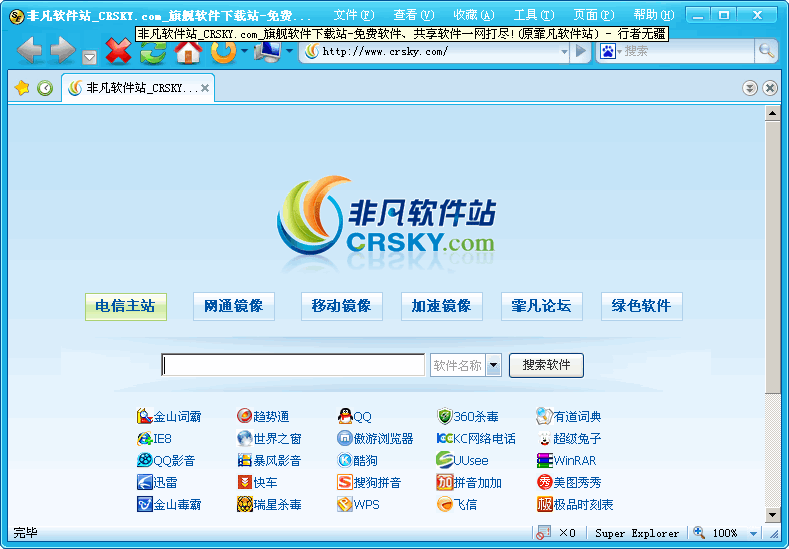Refresh the page with green arrows icon

[x=153, y=51]
